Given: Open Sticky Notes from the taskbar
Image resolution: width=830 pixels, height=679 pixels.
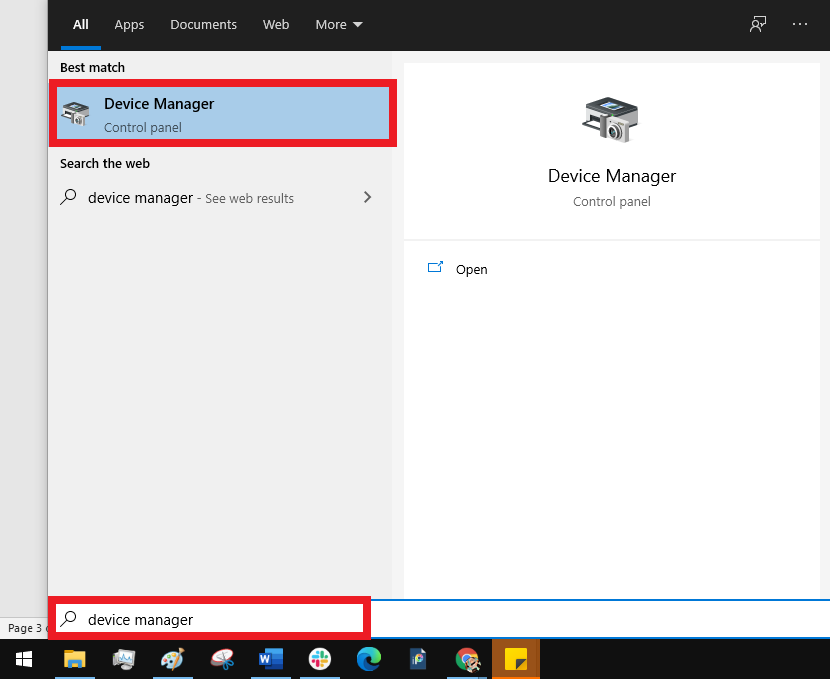Looking at the screenshot, I should click(x=516, y=659).
